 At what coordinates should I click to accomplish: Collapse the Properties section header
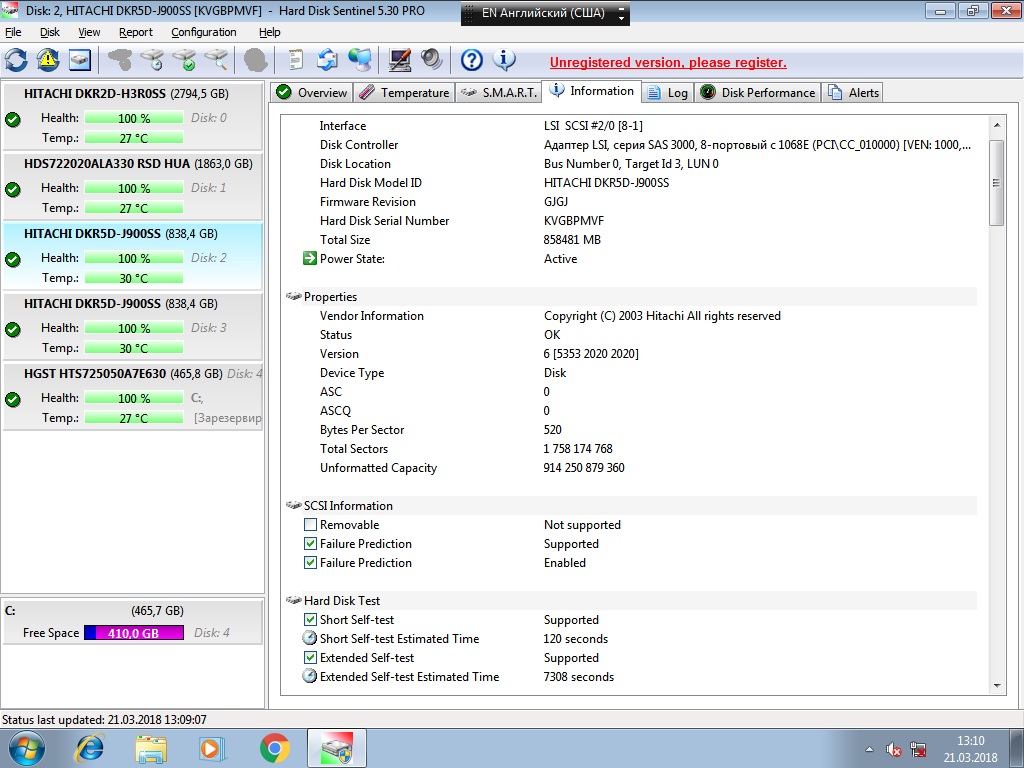[630, 296]
